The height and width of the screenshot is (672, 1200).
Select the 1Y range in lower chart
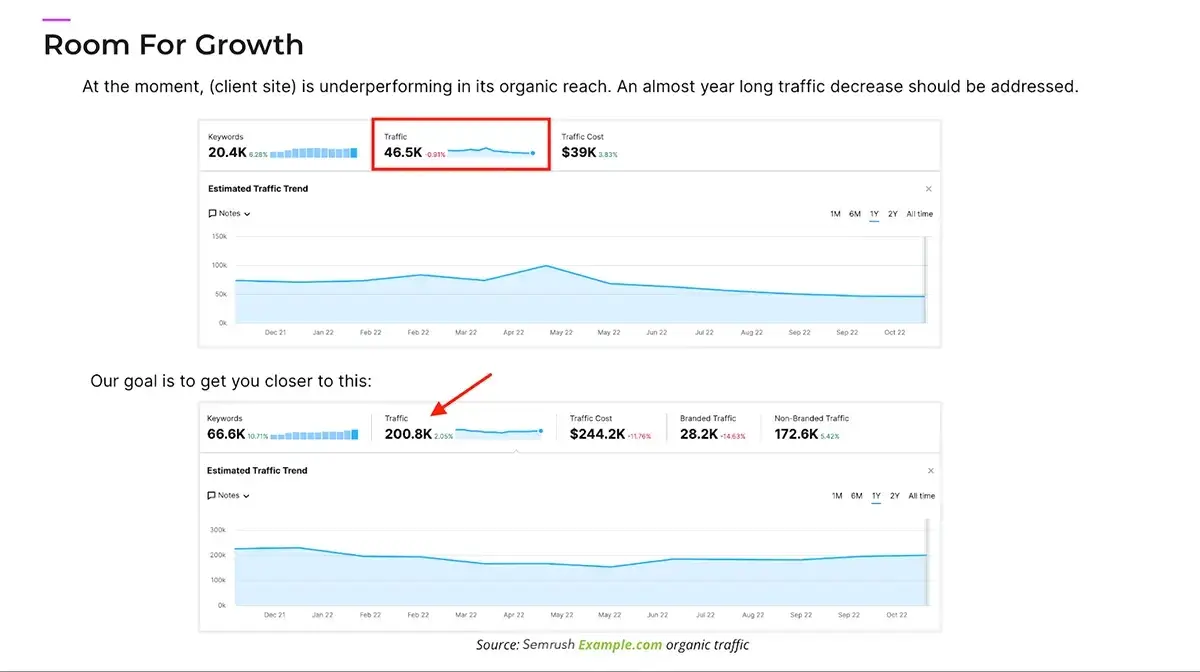click(x=876, y=496)
